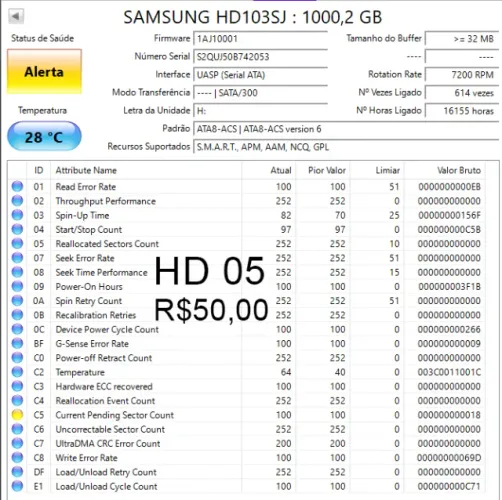Viewport: 502px width, 500px height.
Task: Select the status orb for Device Power Cycle Count
Action: click(17, 329)
